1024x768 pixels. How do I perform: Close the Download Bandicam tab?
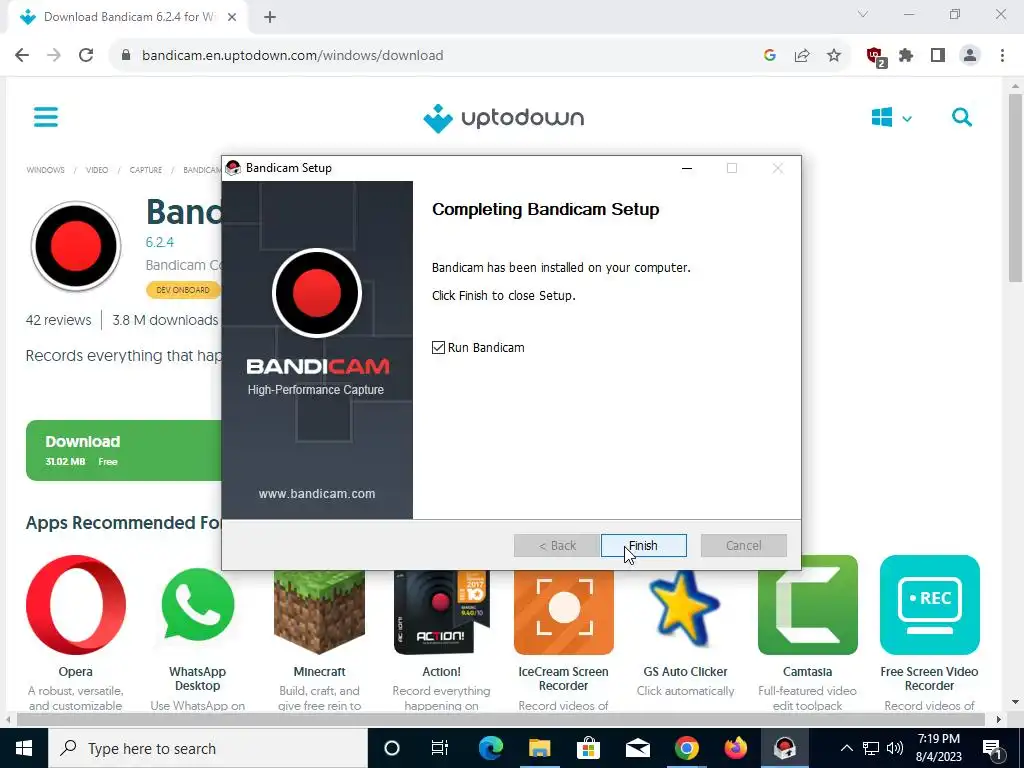232,17
